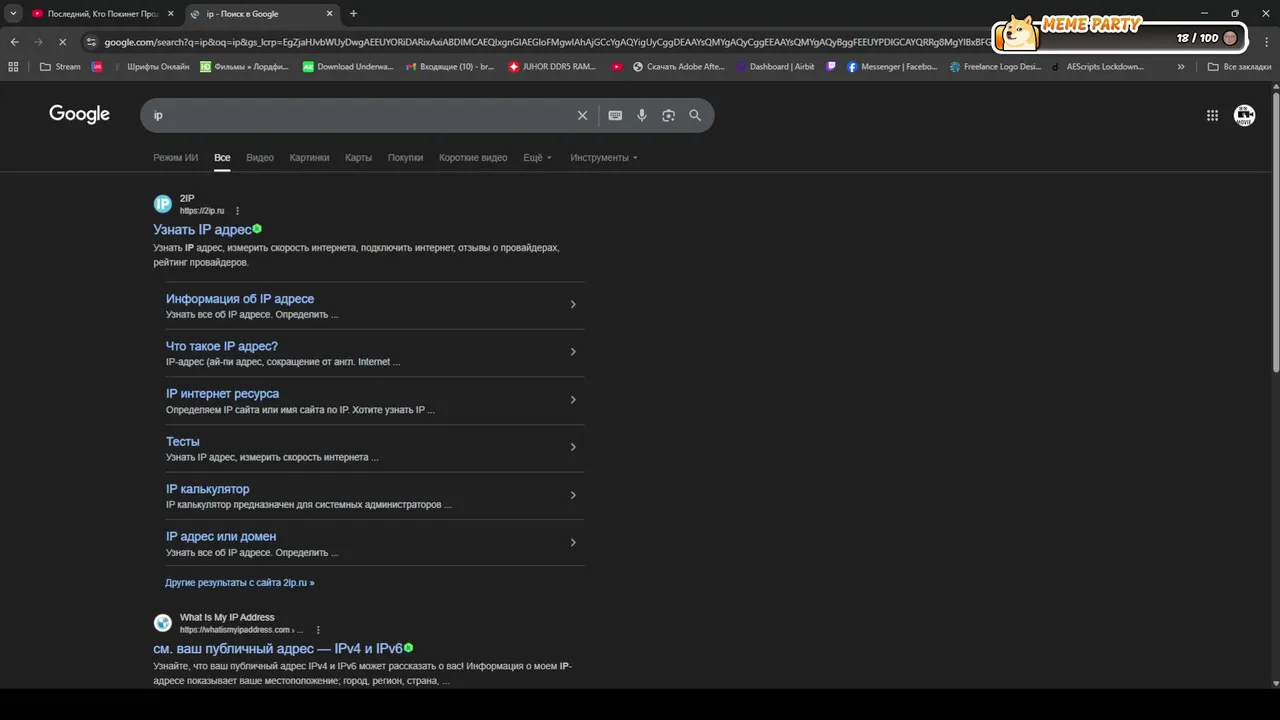View site information icon in address bar
1280x720 pixels.
91,42
